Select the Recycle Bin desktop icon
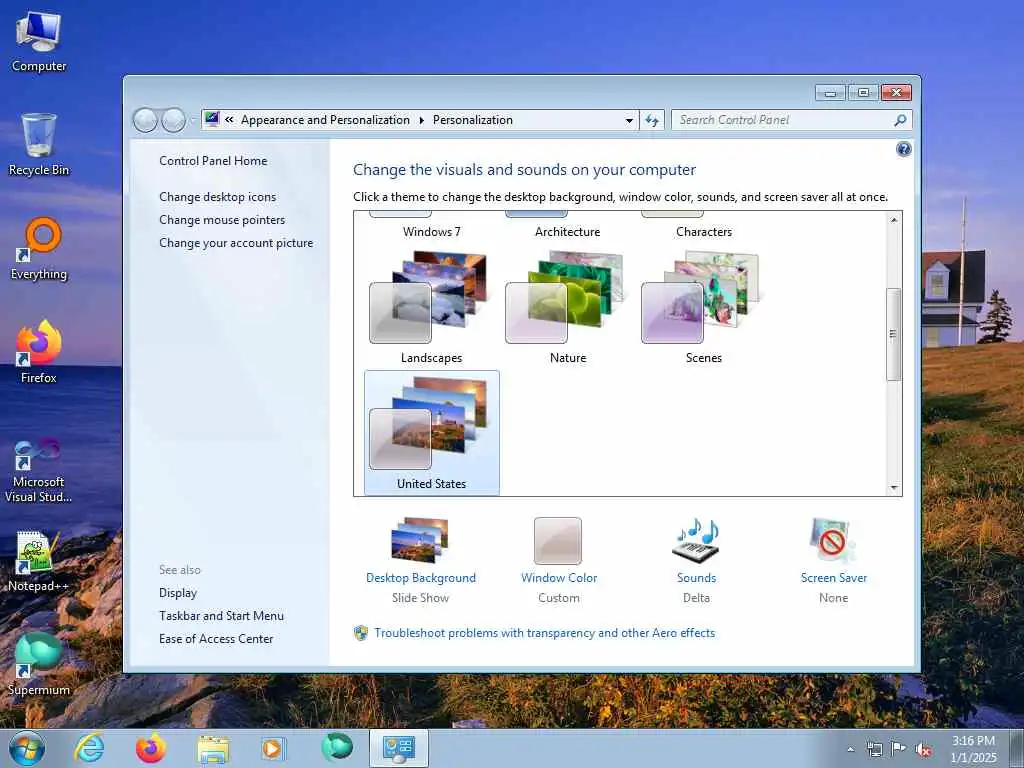The width and height of the screenshot is (1024, 768). [x=39, y=145]
